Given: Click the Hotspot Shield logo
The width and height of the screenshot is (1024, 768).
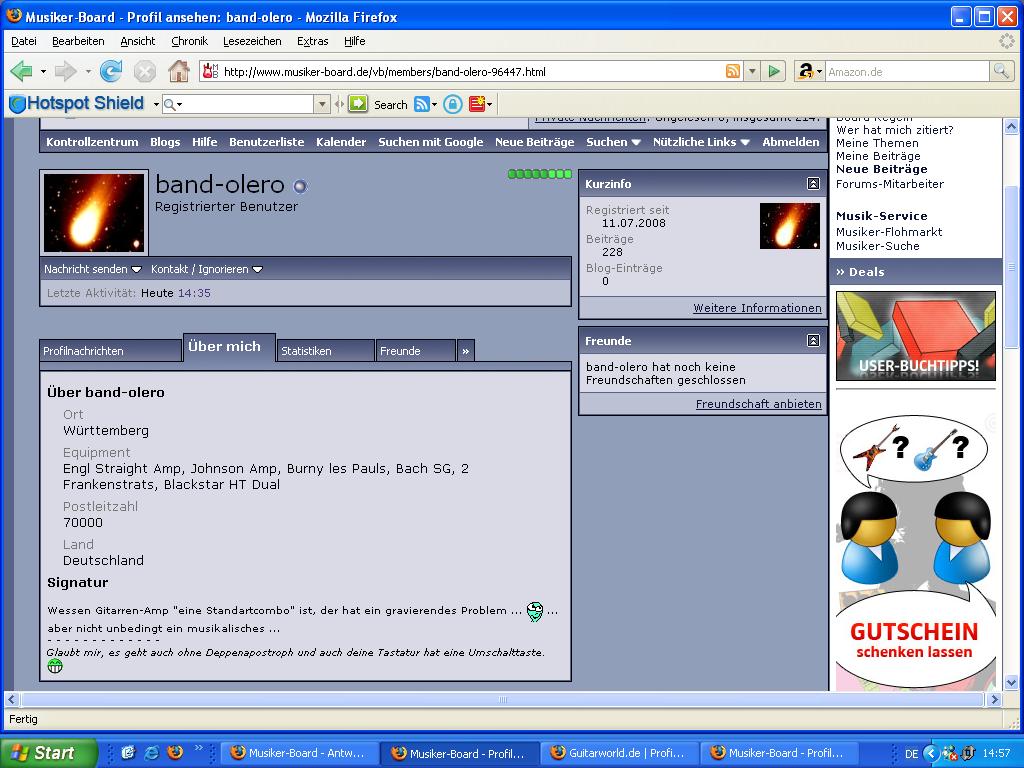Looking at the screenshot, I should [x=76, y=103].
